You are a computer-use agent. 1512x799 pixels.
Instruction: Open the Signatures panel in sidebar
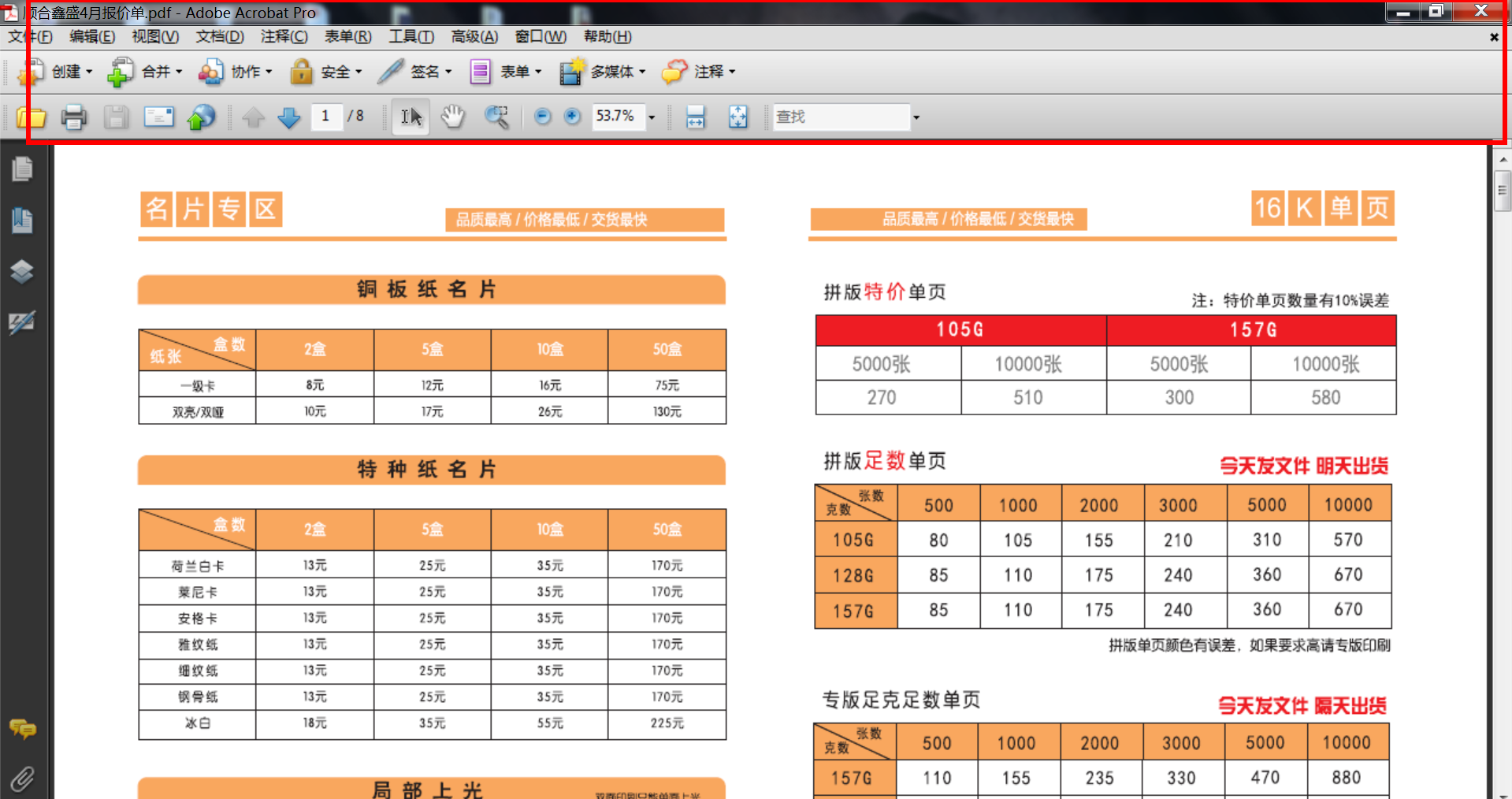click(x=22, y=322)
